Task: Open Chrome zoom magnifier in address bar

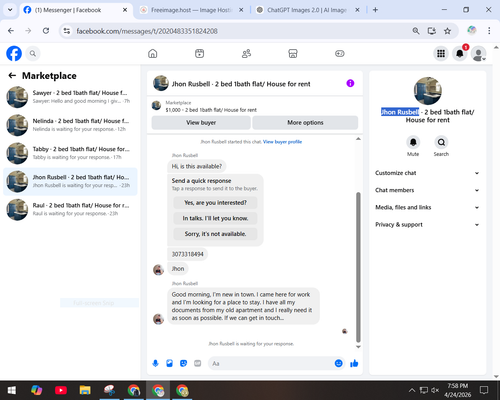Action: [416, 31]
